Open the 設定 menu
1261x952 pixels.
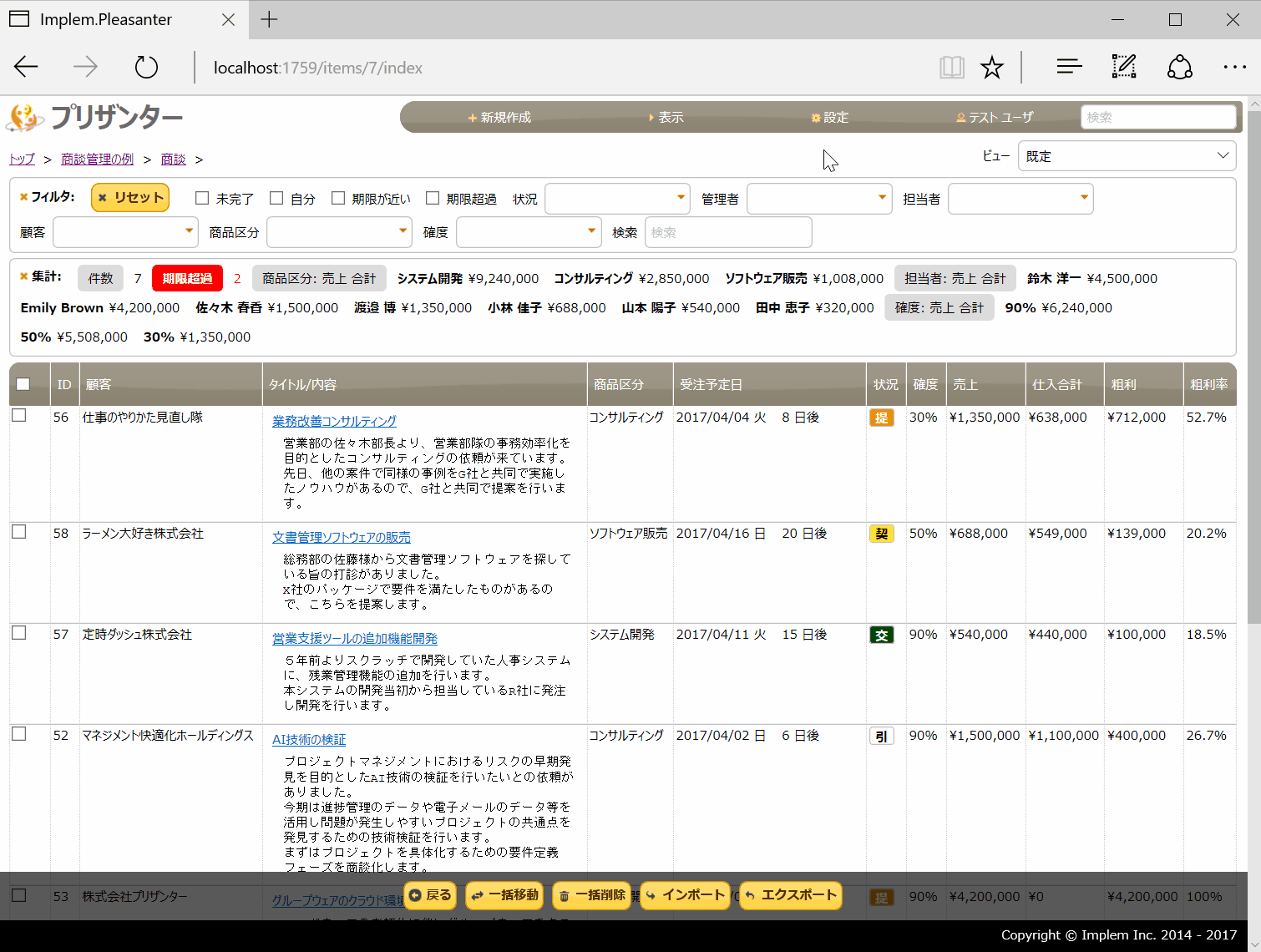point(830,118)
